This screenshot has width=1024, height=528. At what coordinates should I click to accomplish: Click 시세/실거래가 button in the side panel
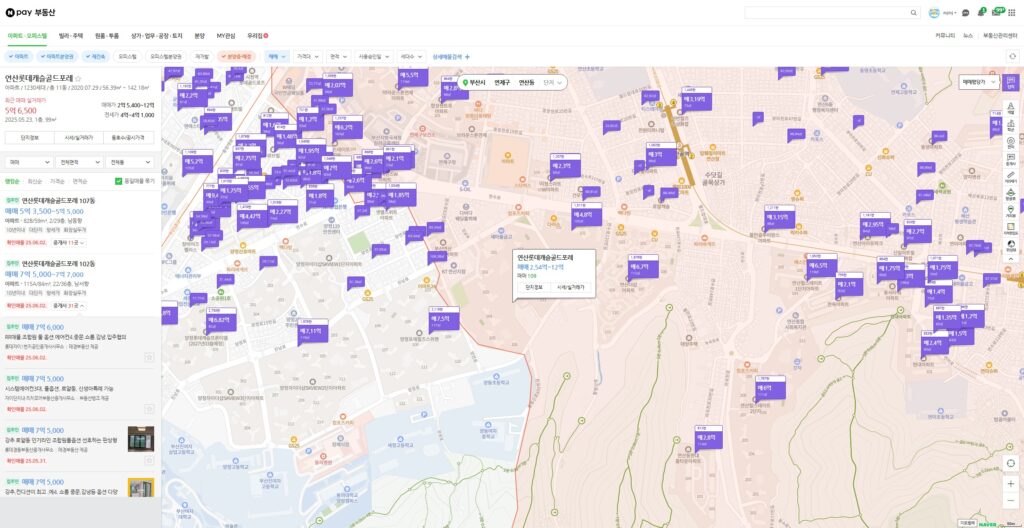point(79,138)
